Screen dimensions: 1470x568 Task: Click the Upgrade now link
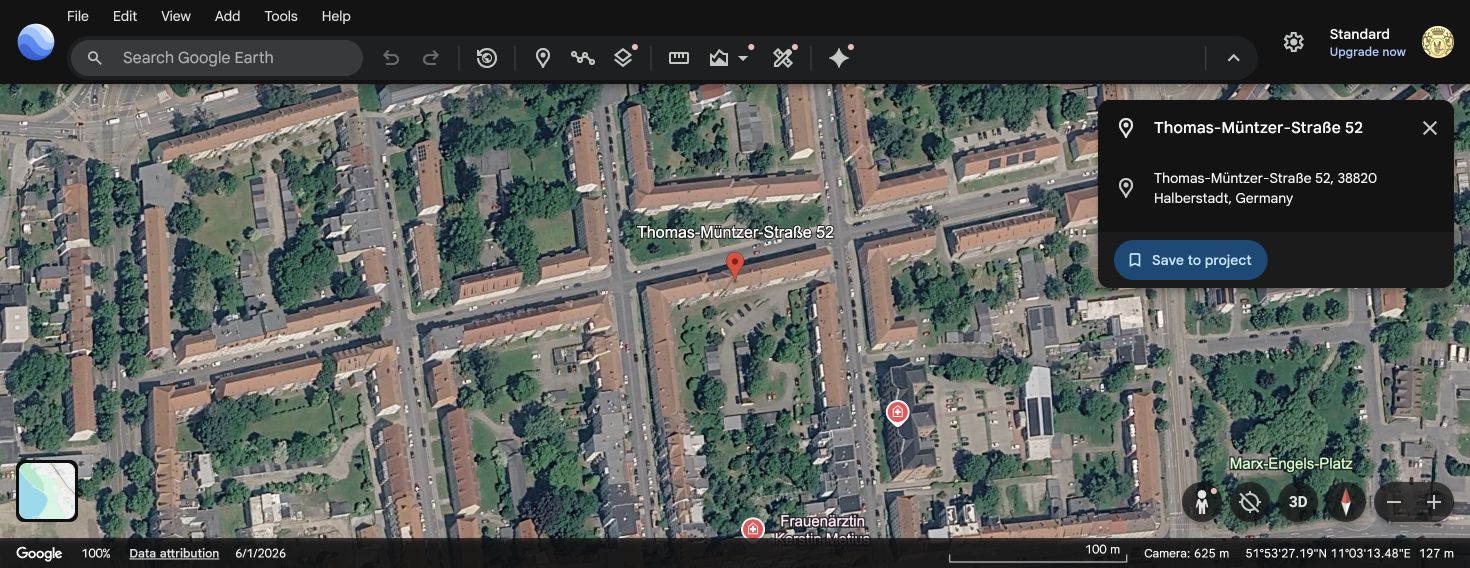(x=1367, y=52)
